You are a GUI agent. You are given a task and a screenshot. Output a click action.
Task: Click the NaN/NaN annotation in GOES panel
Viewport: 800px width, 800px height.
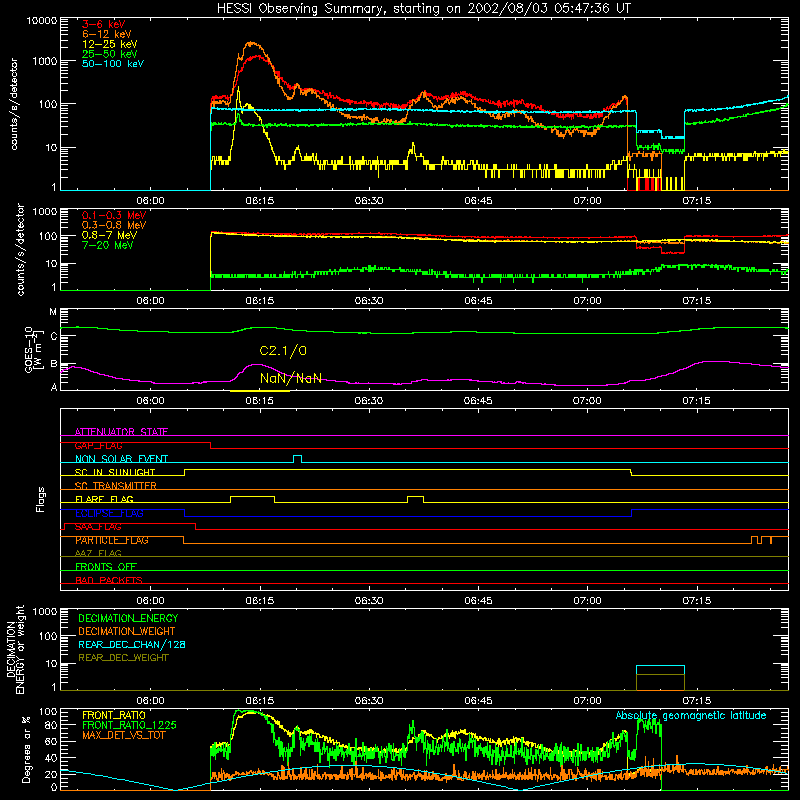coord(291,378)
